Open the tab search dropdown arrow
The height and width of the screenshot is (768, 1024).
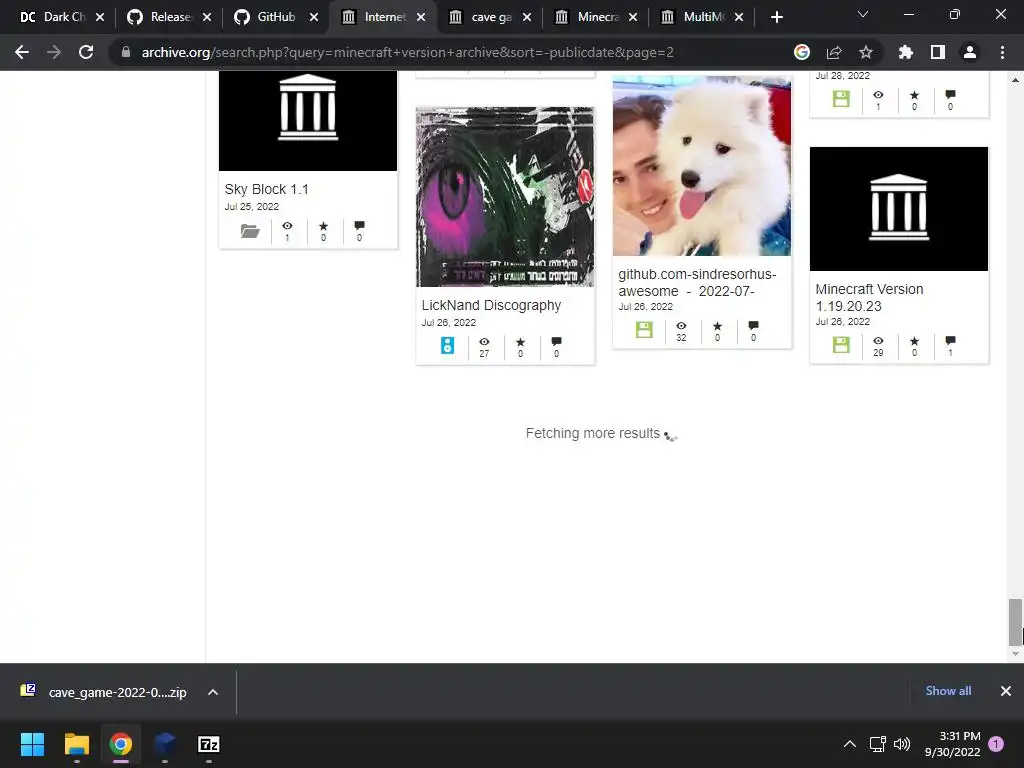[x=863, y=14]
